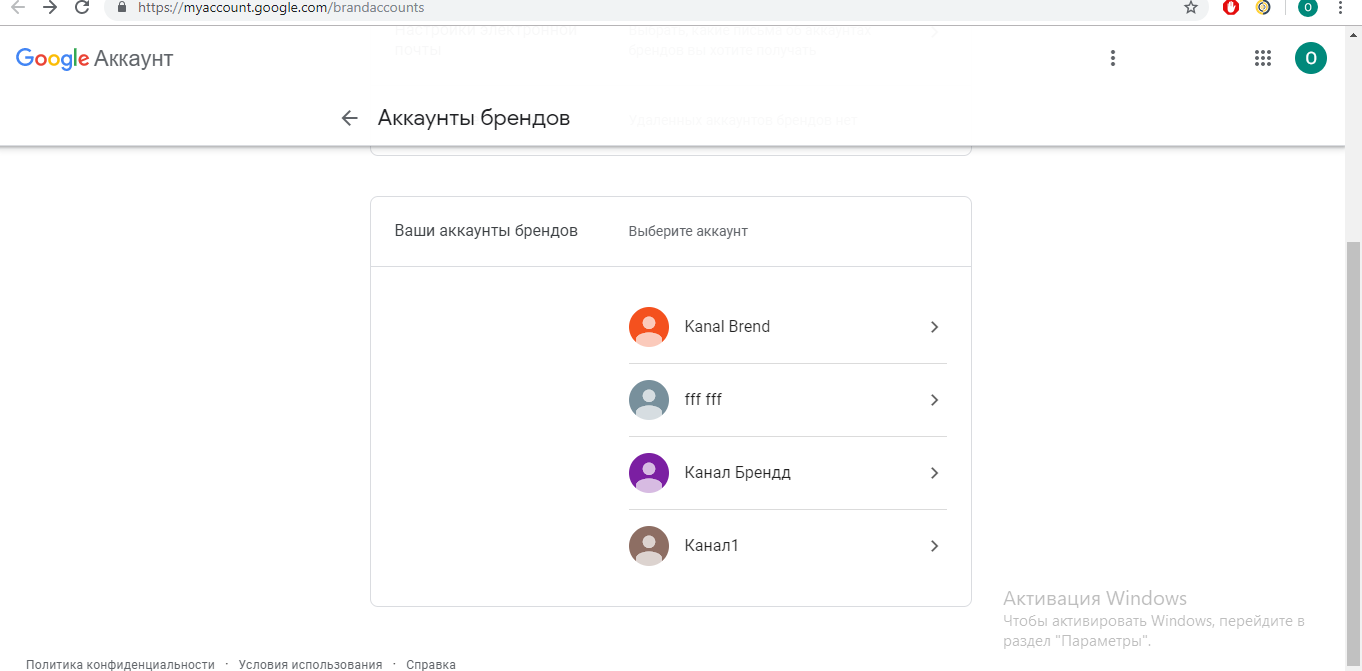Expand the fff fff account details
This screenshot has height=671, width=1362.
point(934,399)
